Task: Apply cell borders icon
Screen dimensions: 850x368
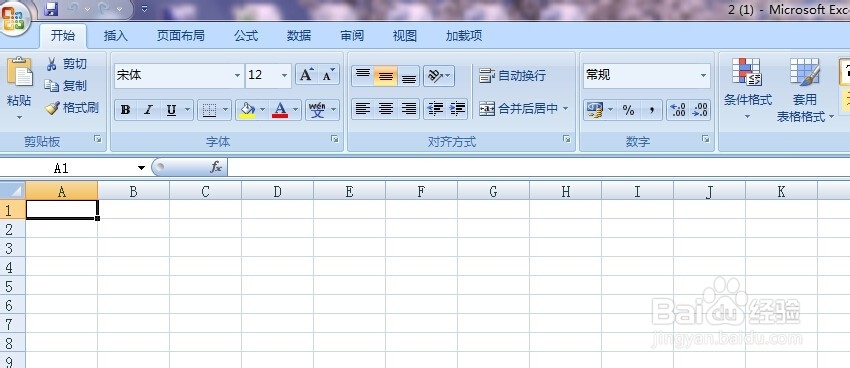Action: click(209, 110)
